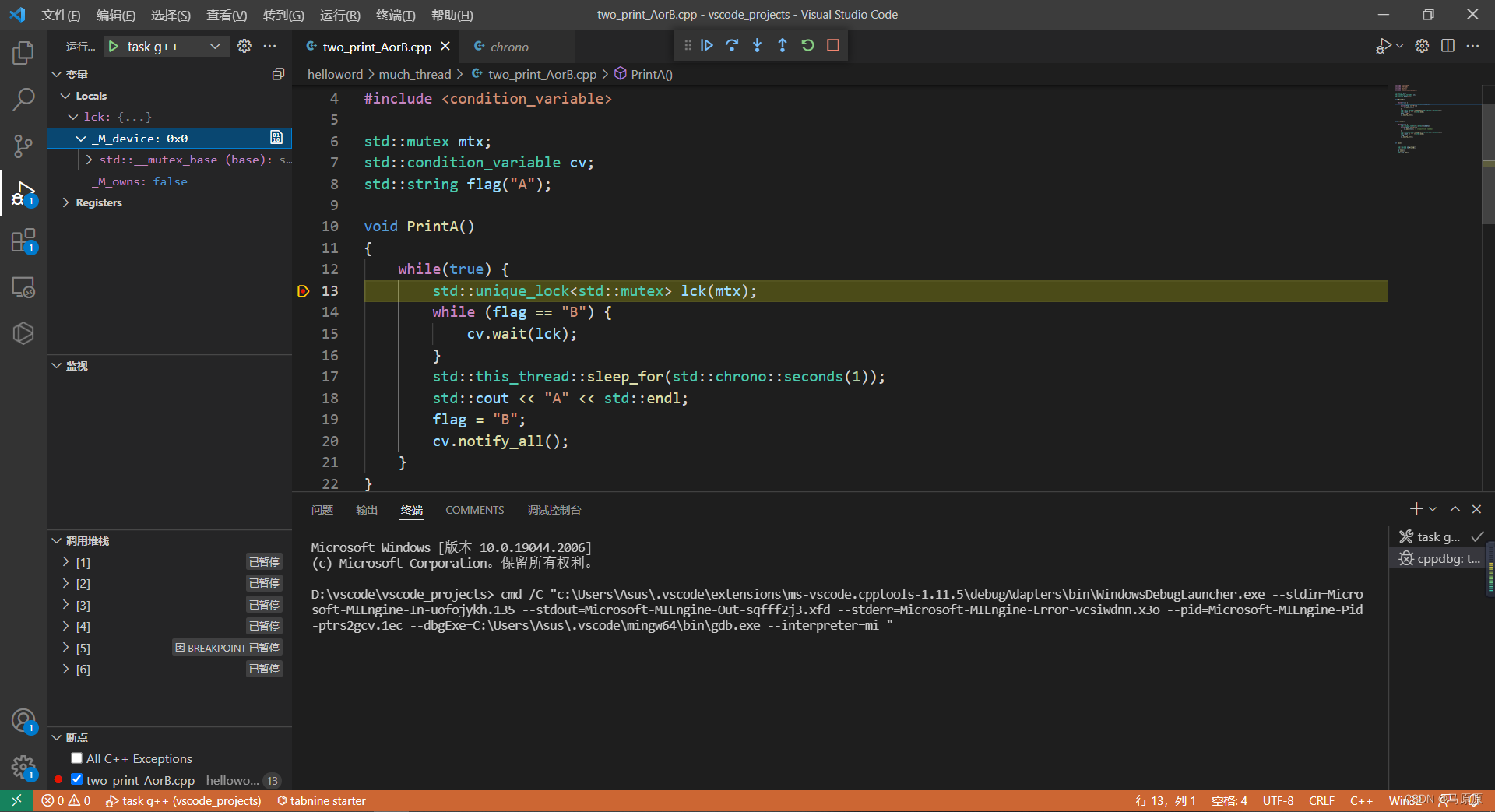This screenshot has height=812, width=1495.
Task: Click the Continue debugging icon
Action: 706,45
